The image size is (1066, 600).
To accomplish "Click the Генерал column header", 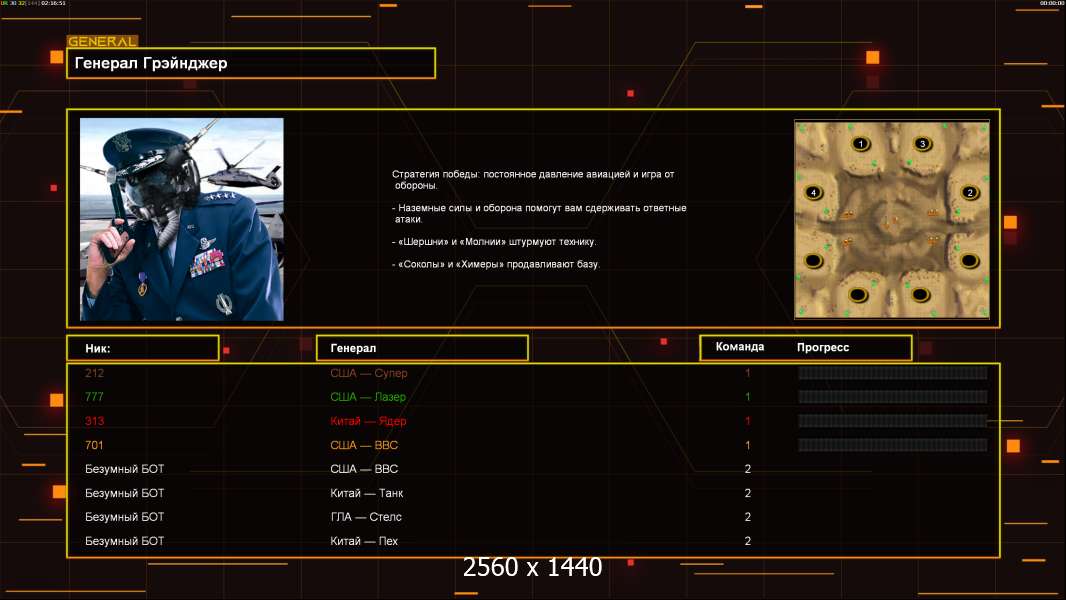I will pos(421,348).
